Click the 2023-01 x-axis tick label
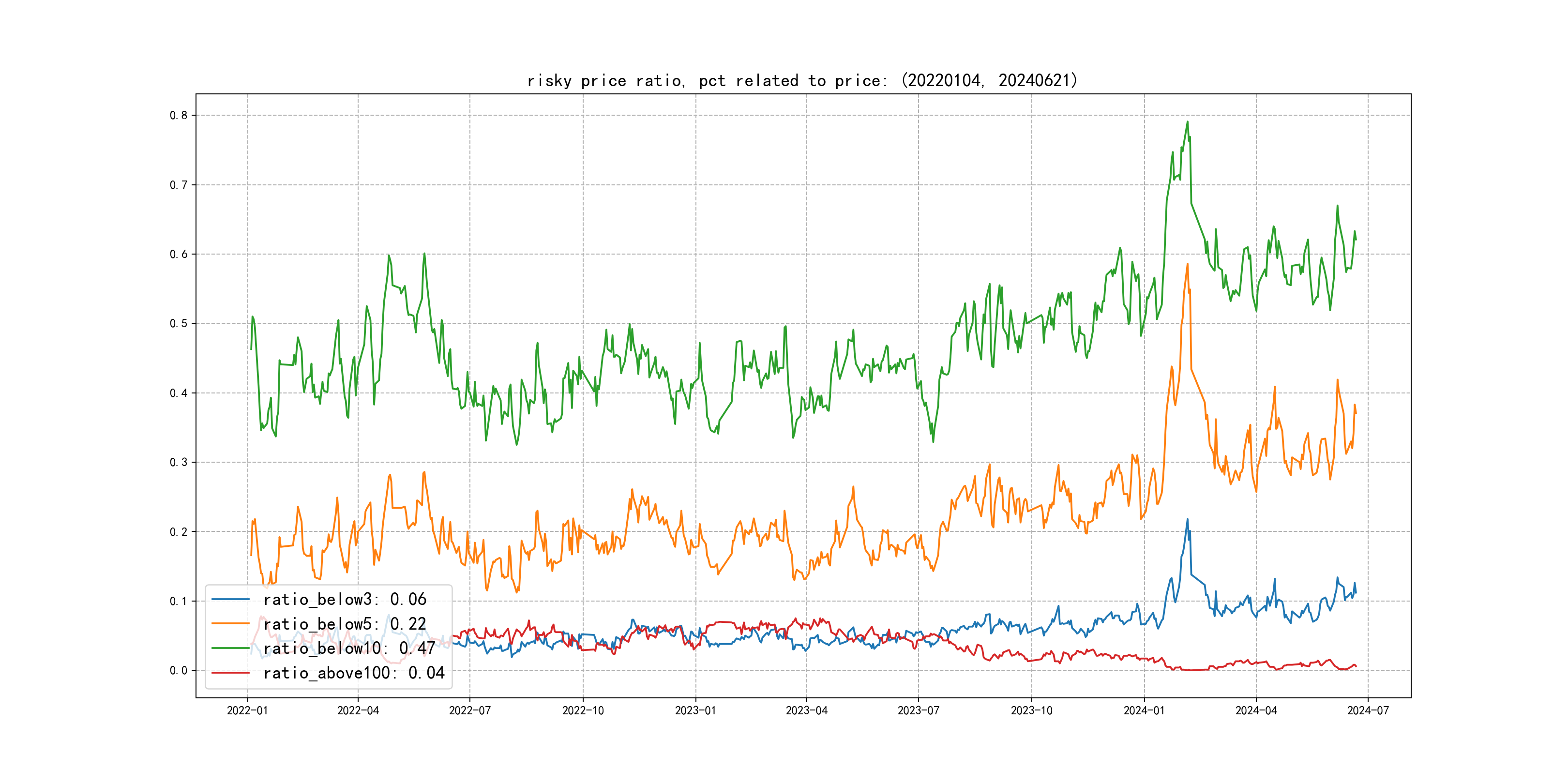1568x784 pixels. click(695, 710)
